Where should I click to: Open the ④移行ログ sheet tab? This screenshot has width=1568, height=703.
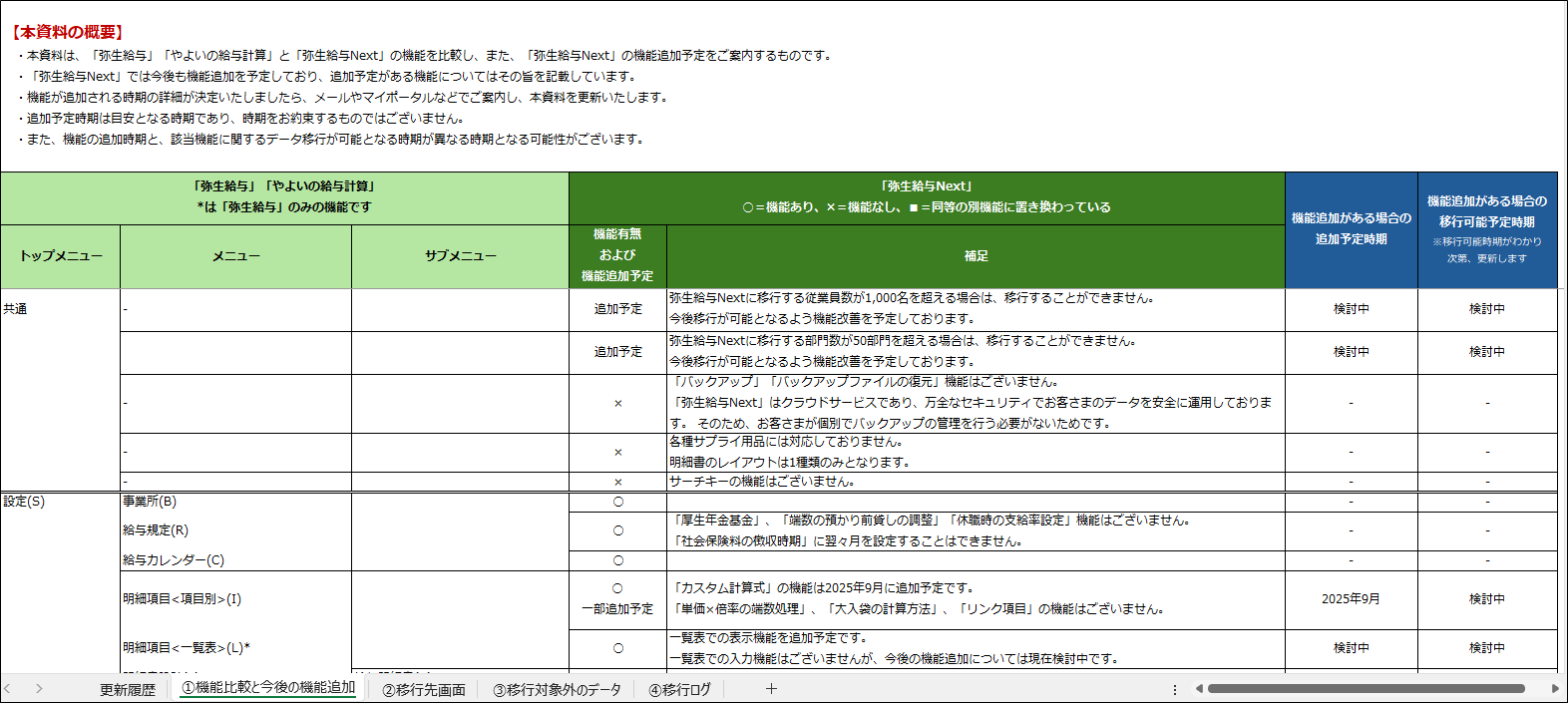pos(680,689)
